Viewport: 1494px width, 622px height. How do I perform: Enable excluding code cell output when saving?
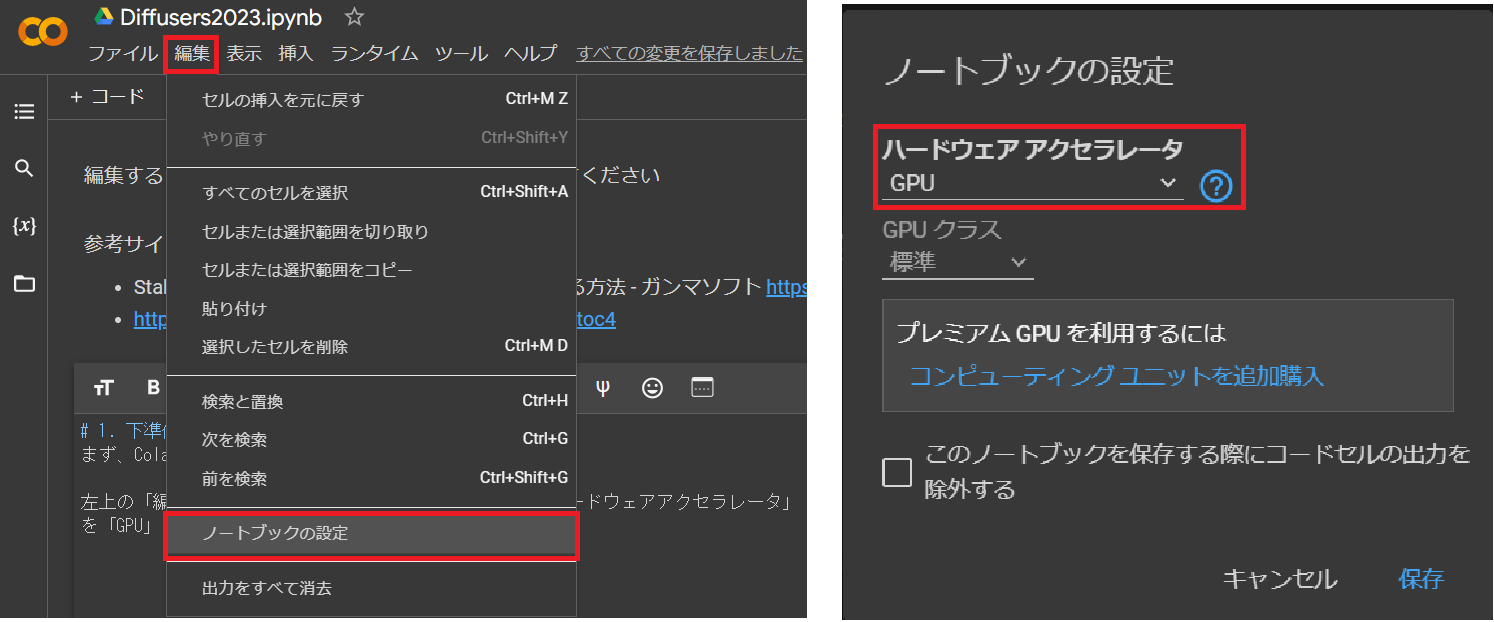point(897,472)
